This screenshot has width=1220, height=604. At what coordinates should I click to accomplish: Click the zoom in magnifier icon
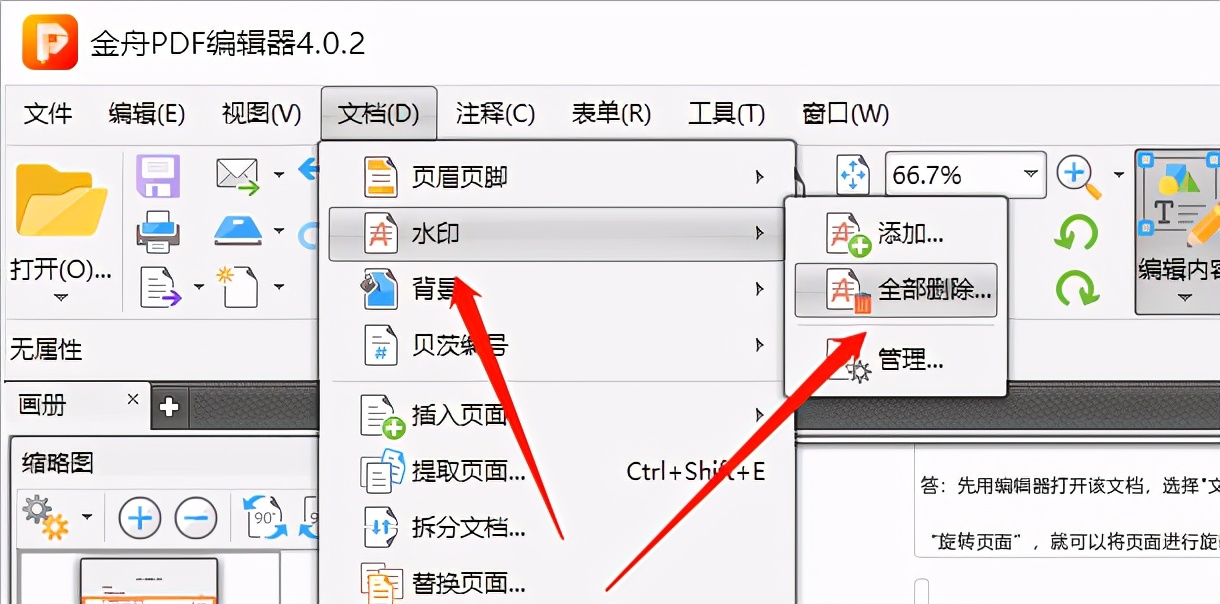click(1079, 177)
